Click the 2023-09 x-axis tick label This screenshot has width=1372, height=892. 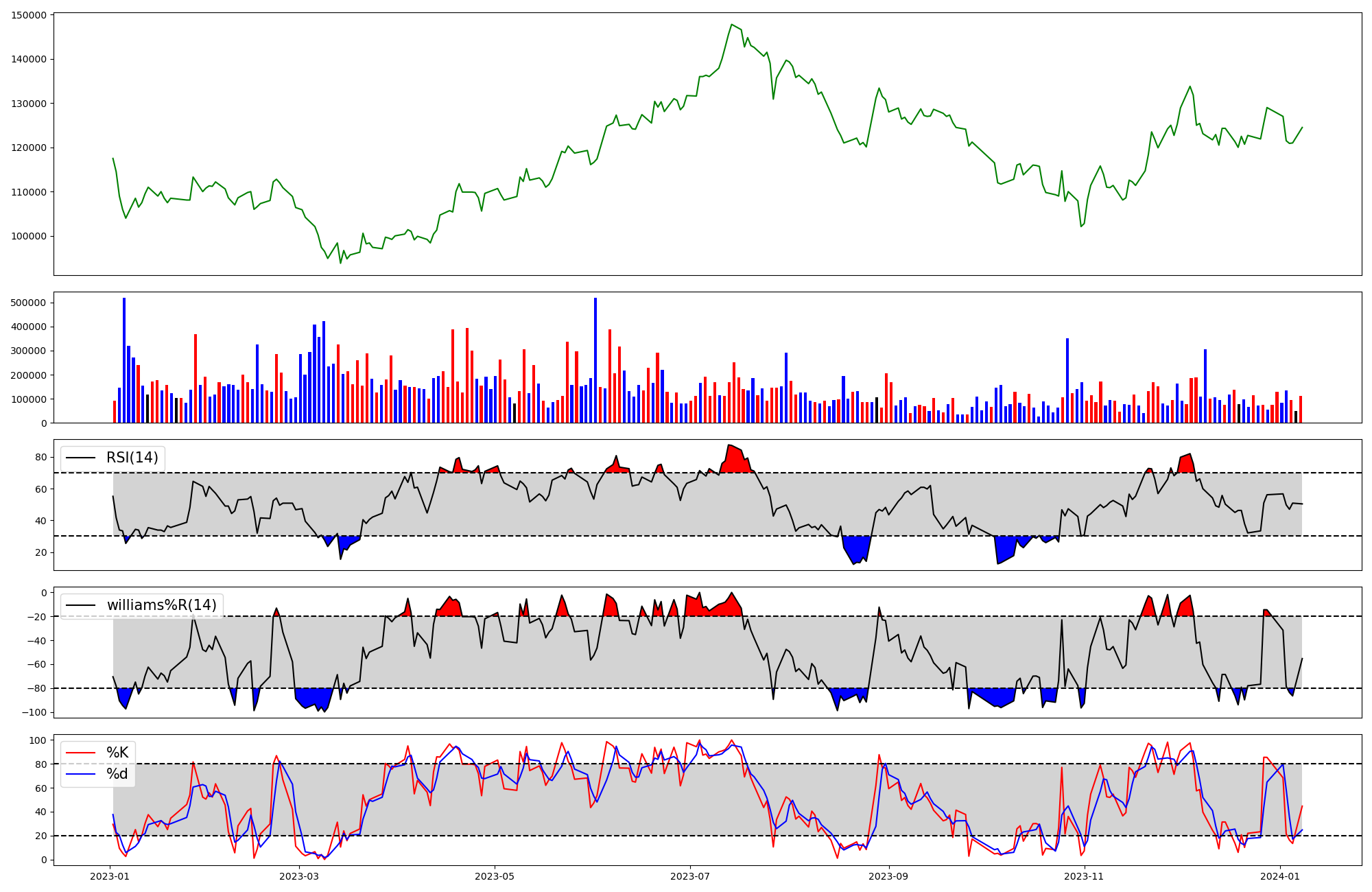coord(888,876)
